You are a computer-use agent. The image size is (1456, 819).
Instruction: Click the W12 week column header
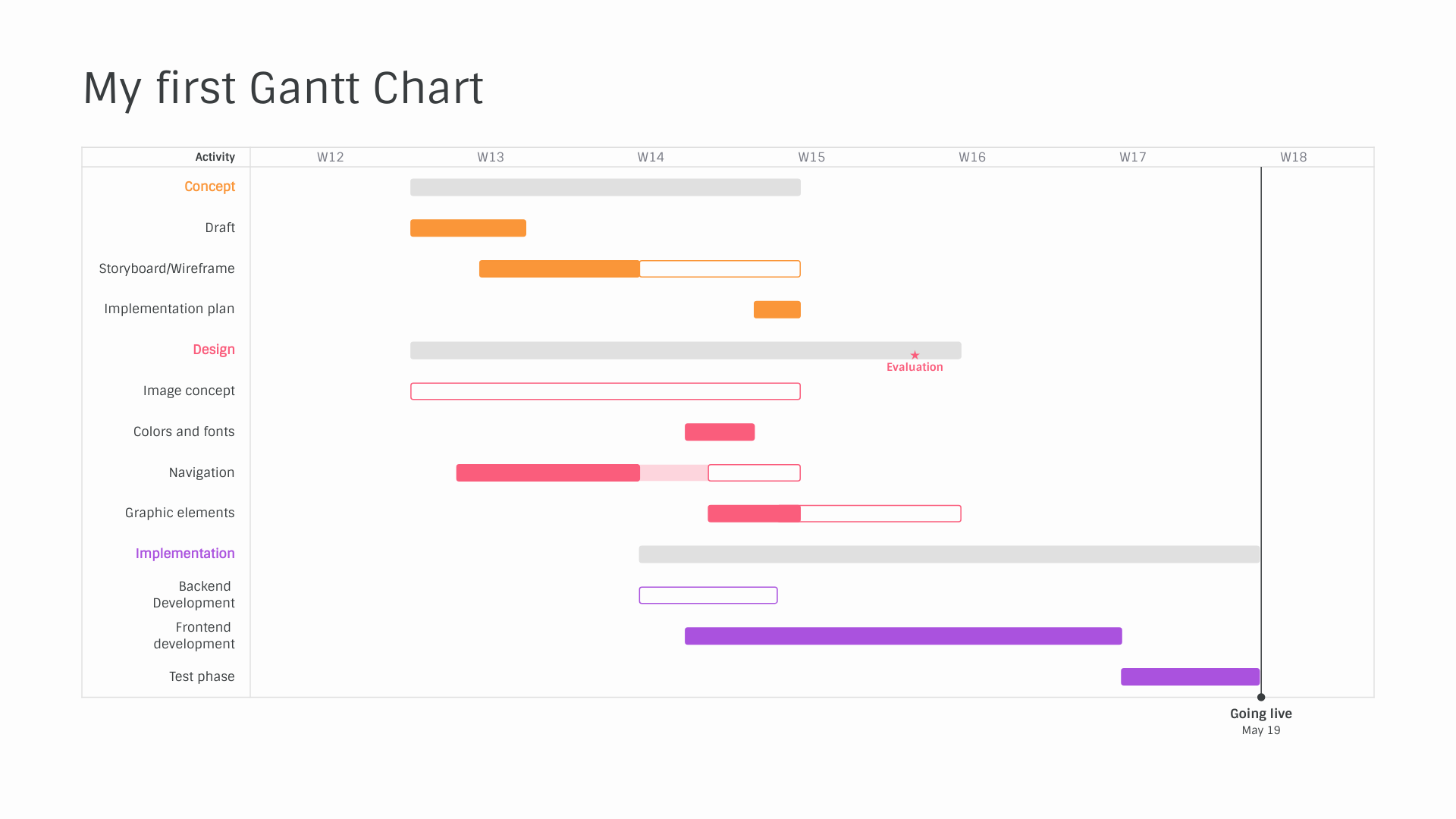pyautogui.click(x=330, y=157)
